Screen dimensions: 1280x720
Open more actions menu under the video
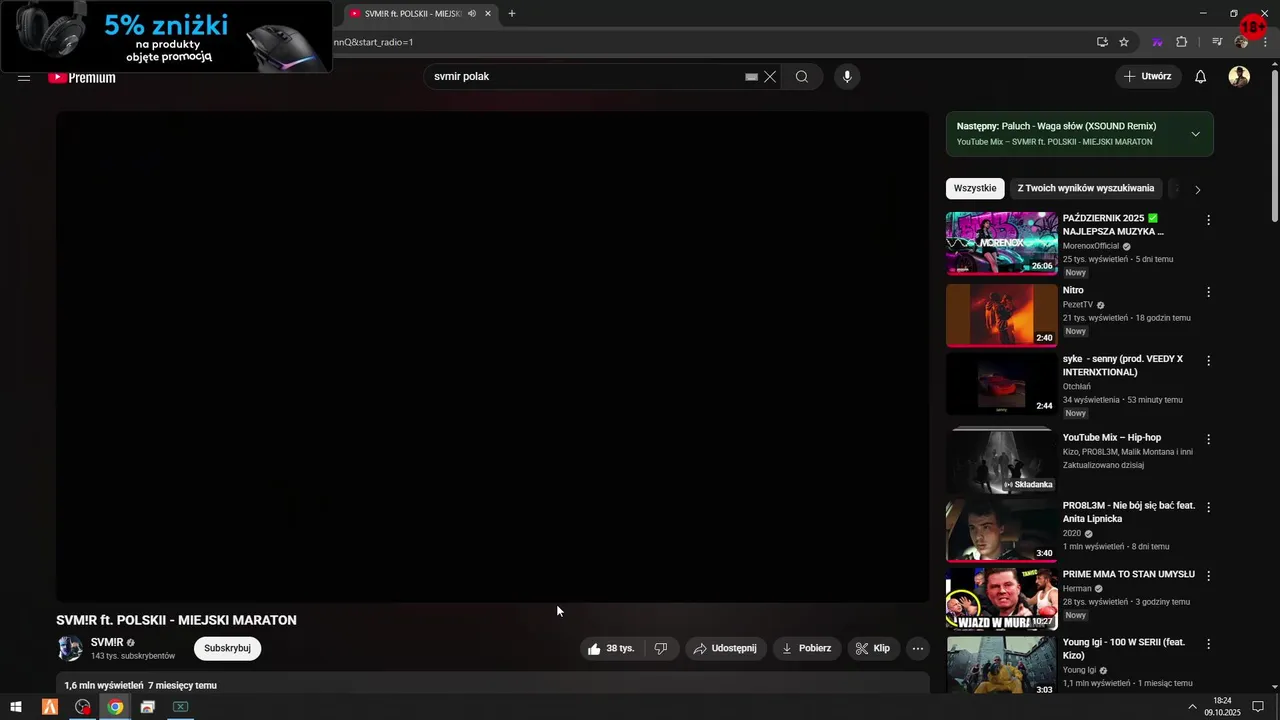(917, 648)
